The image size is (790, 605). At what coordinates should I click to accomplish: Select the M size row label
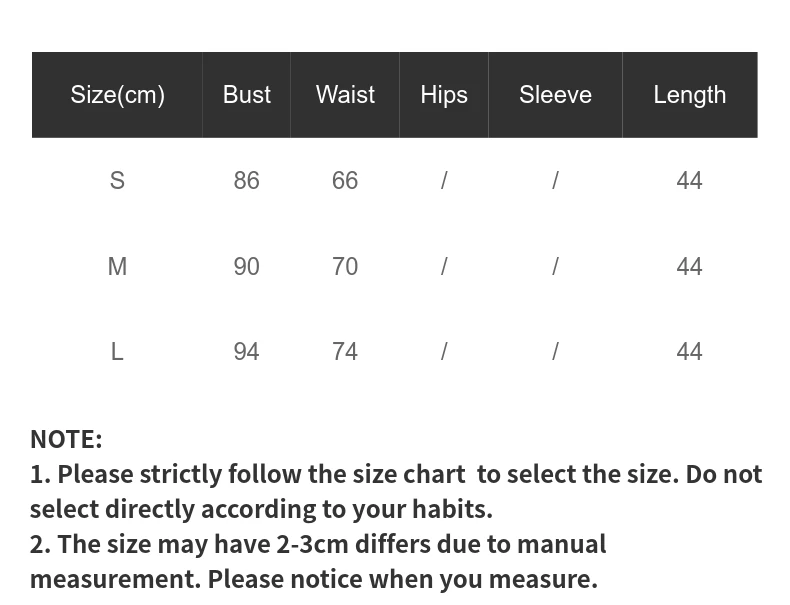pyautogui.click(x=117, y=266)
